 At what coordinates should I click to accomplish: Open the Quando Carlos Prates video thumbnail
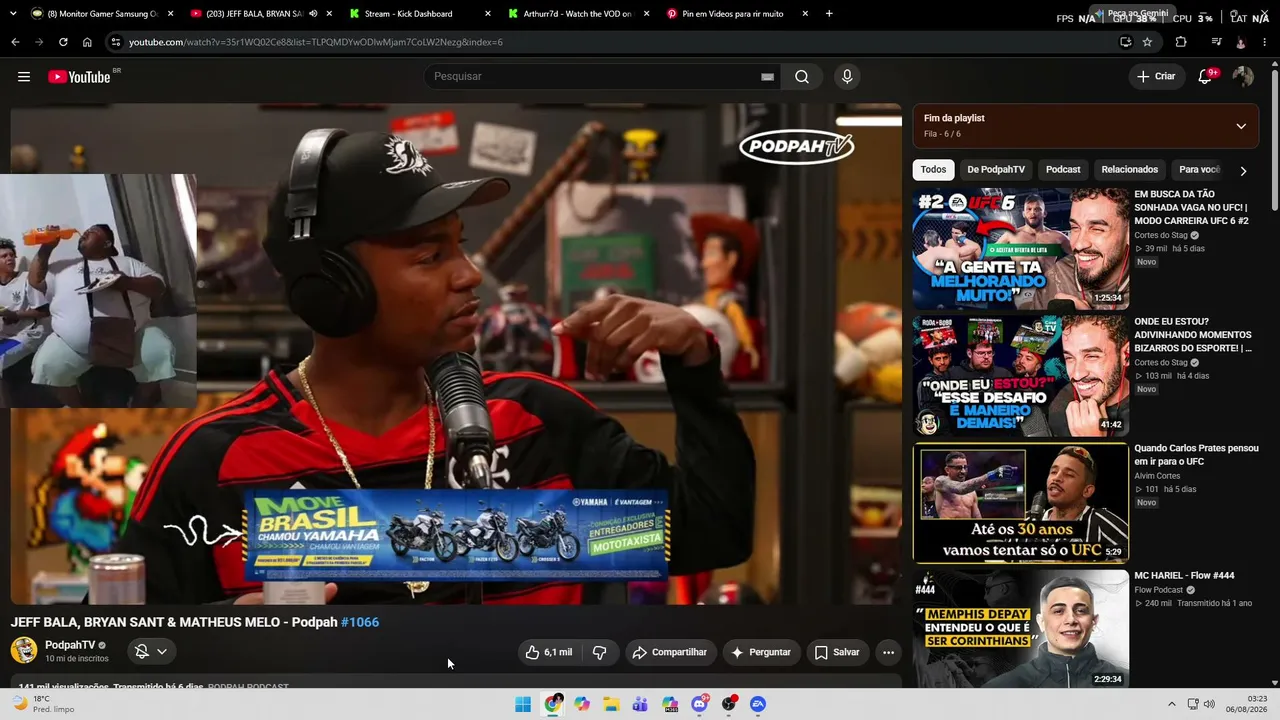point(1020,503)
